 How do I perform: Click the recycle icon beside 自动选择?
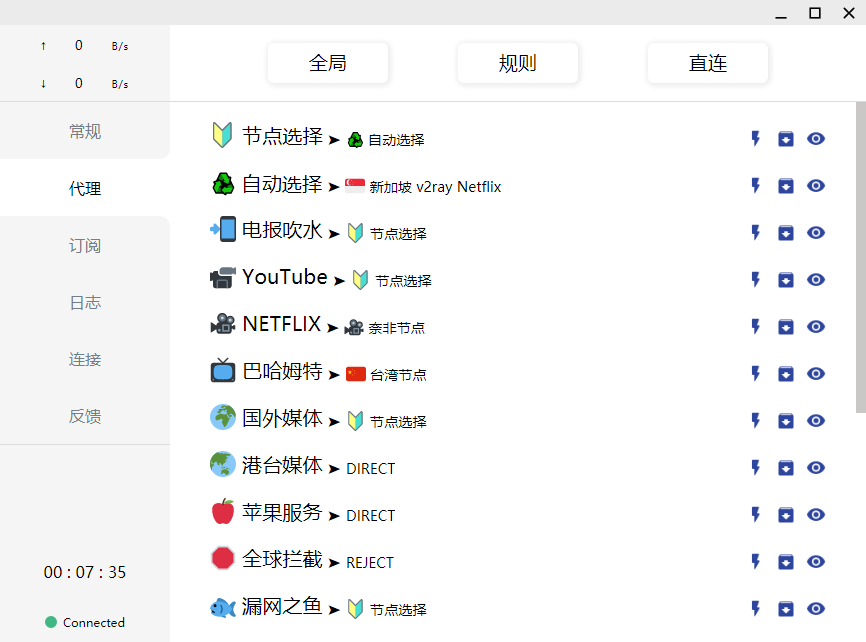click(223, 183)
